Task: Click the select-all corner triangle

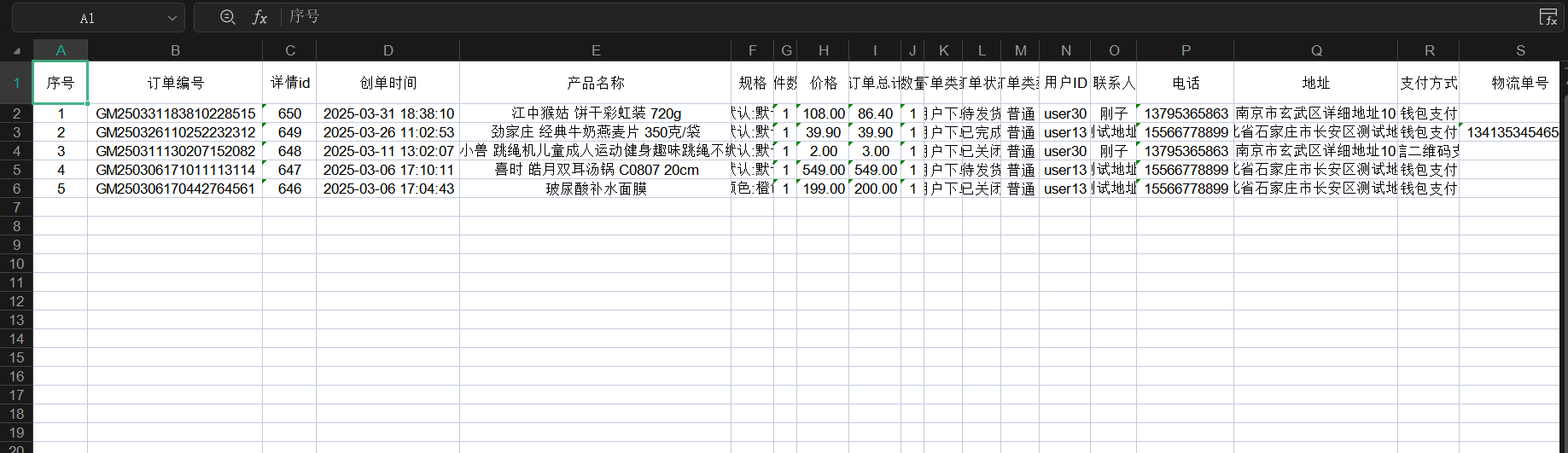Action: 16,51
